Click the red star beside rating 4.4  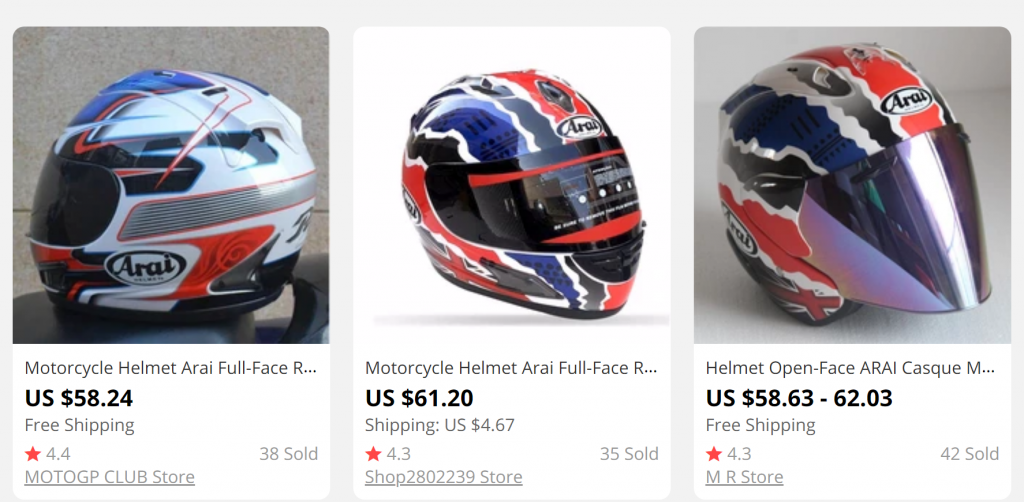pos(33,454)
